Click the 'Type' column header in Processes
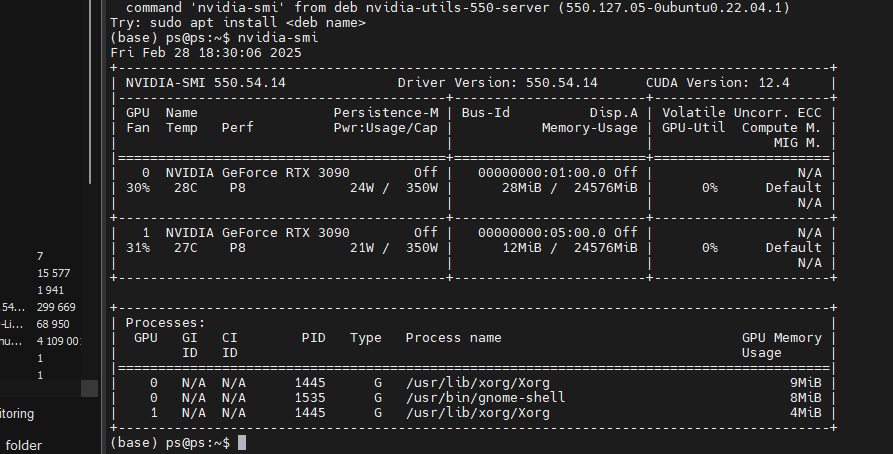Screen dimensions: 893x454 click(x=366, y=338)
